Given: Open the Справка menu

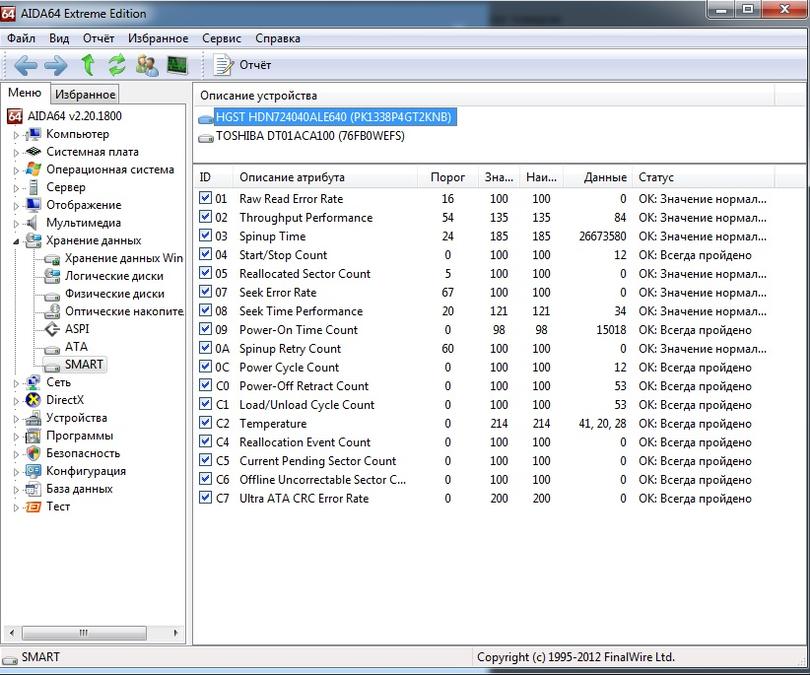Looking at the screenshot, I should [278, 38].
